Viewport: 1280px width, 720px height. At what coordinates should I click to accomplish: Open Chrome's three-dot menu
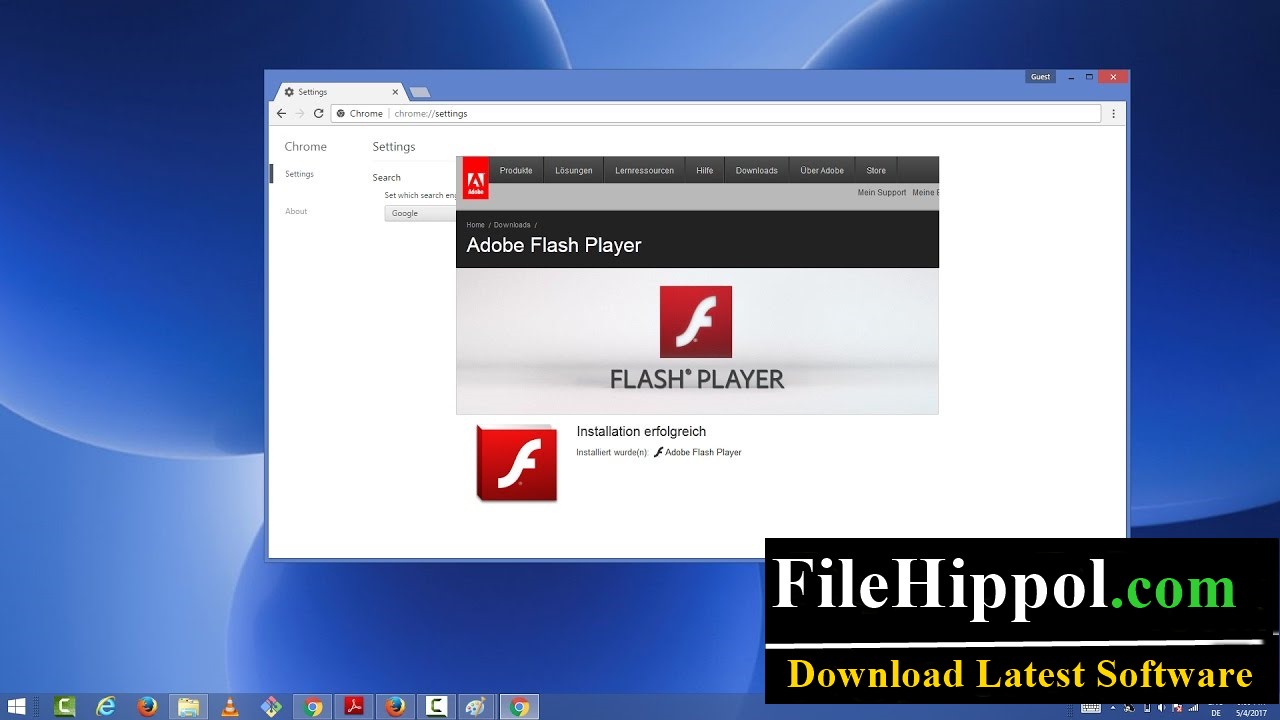point(1114,114)
